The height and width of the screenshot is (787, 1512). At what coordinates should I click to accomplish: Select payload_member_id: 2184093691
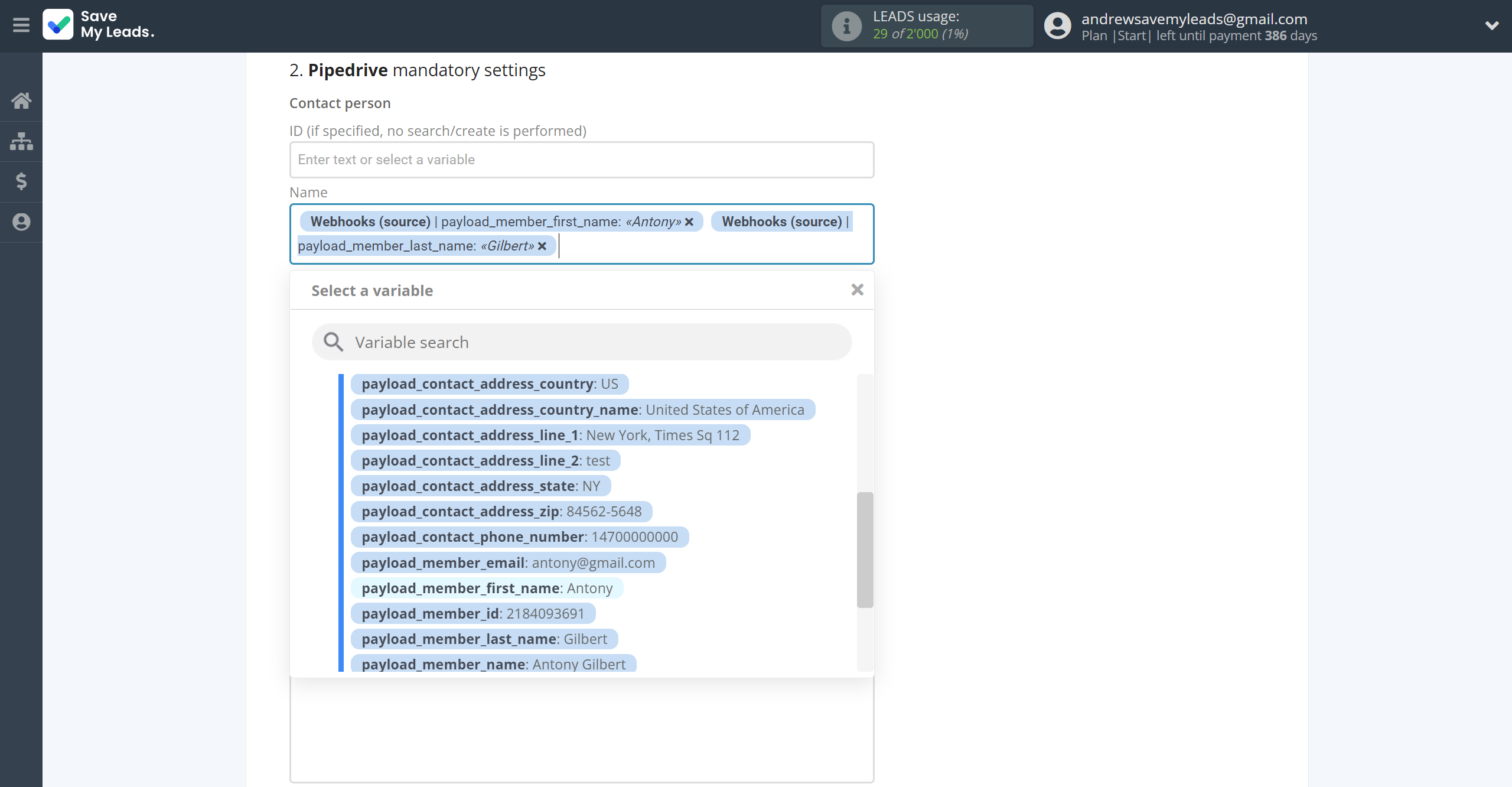pos(473,614)
